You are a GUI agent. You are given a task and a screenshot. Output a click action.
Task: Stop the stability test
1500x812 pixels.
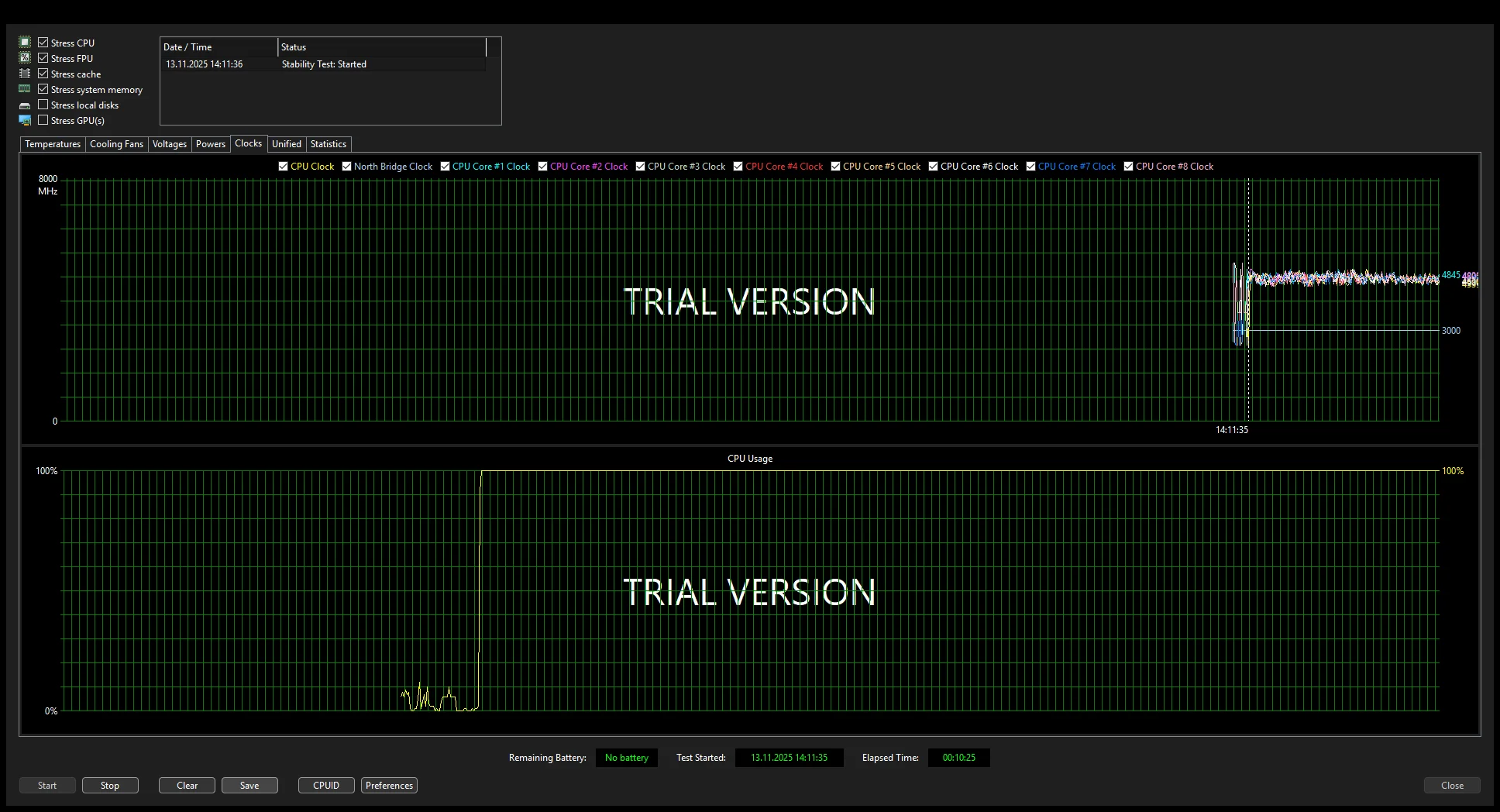point(110,786)
